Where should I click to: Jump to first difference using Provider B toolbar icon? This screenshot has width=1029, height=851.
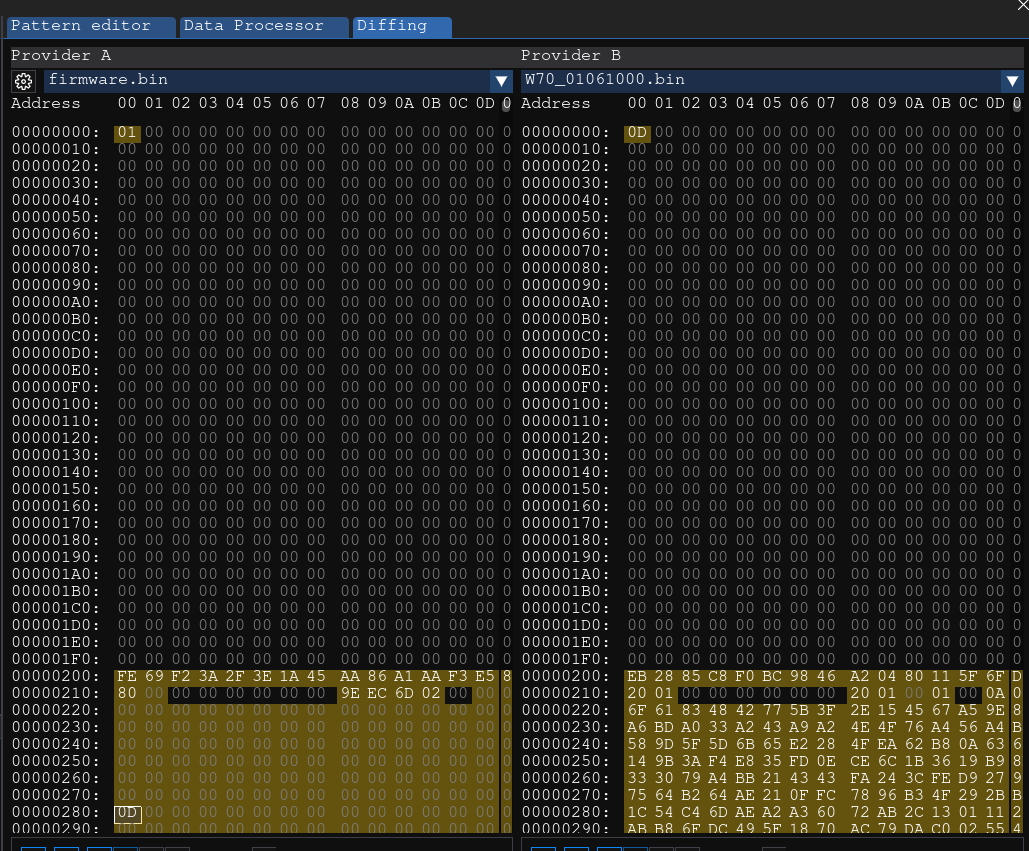coord(543,847)
